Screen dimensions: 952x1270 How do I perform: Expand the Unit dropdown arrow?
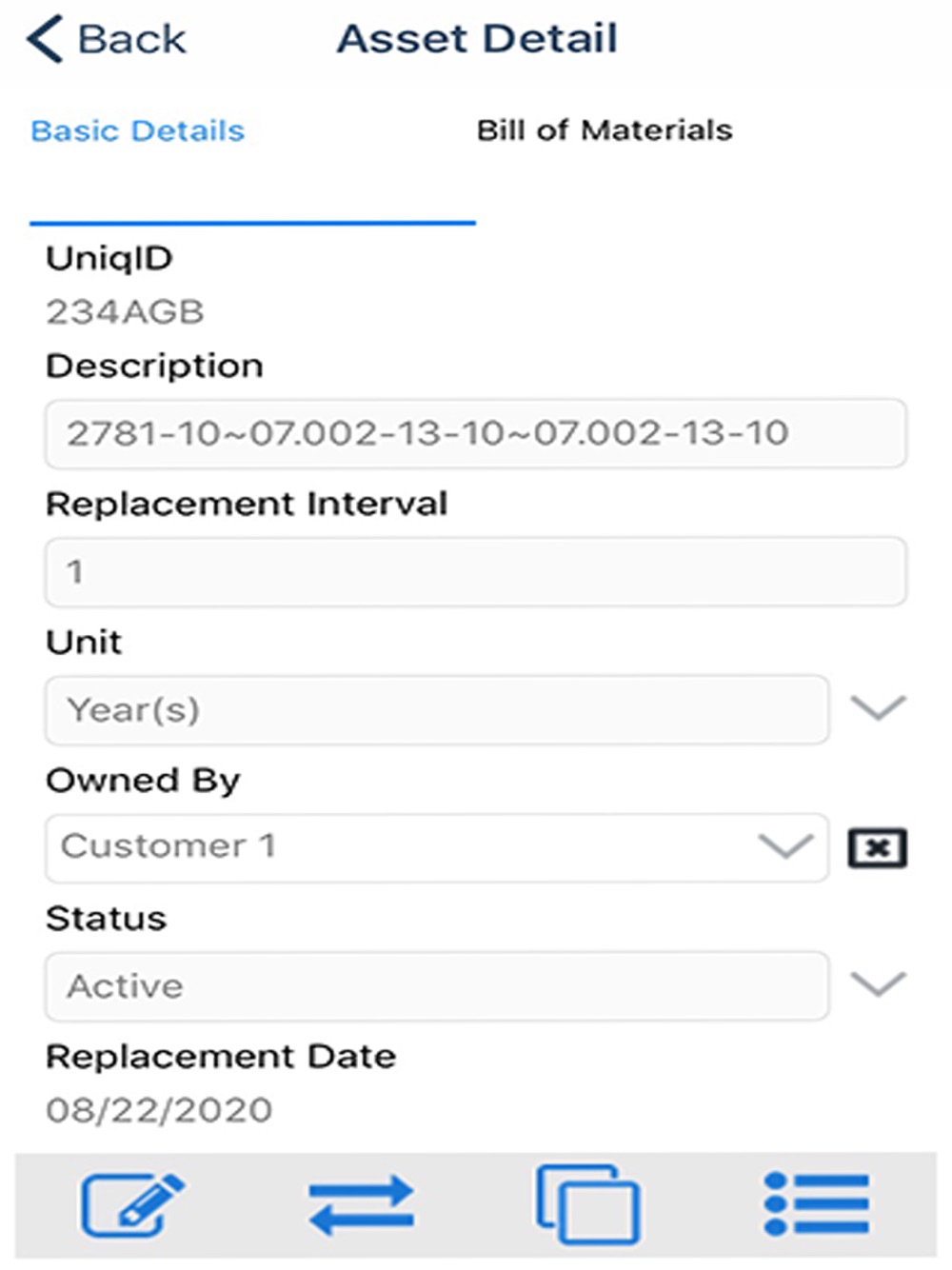(x=877, y=708)
